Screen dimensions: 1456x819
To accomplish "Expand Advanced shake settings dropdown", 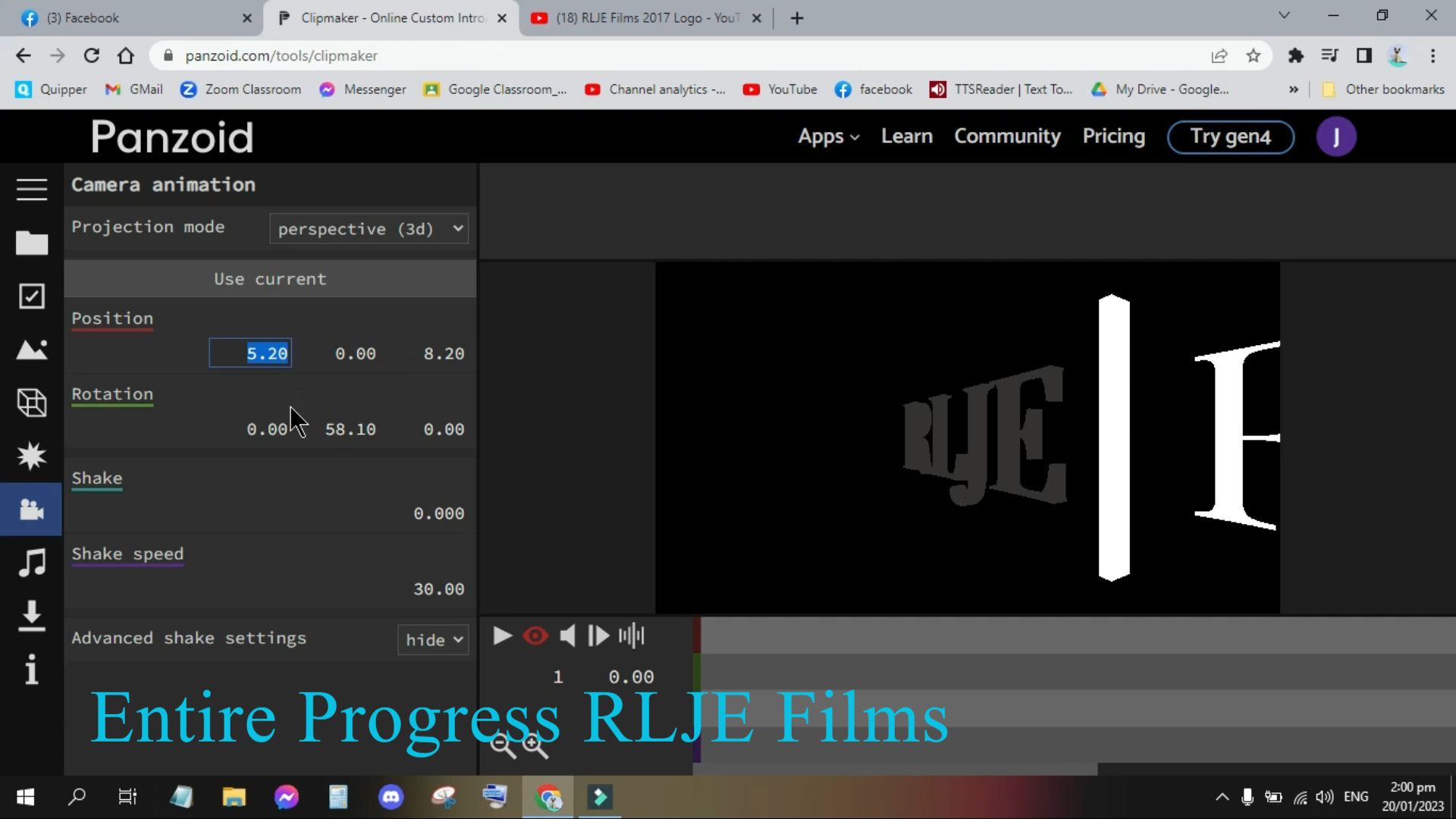I will pos(433,639).
